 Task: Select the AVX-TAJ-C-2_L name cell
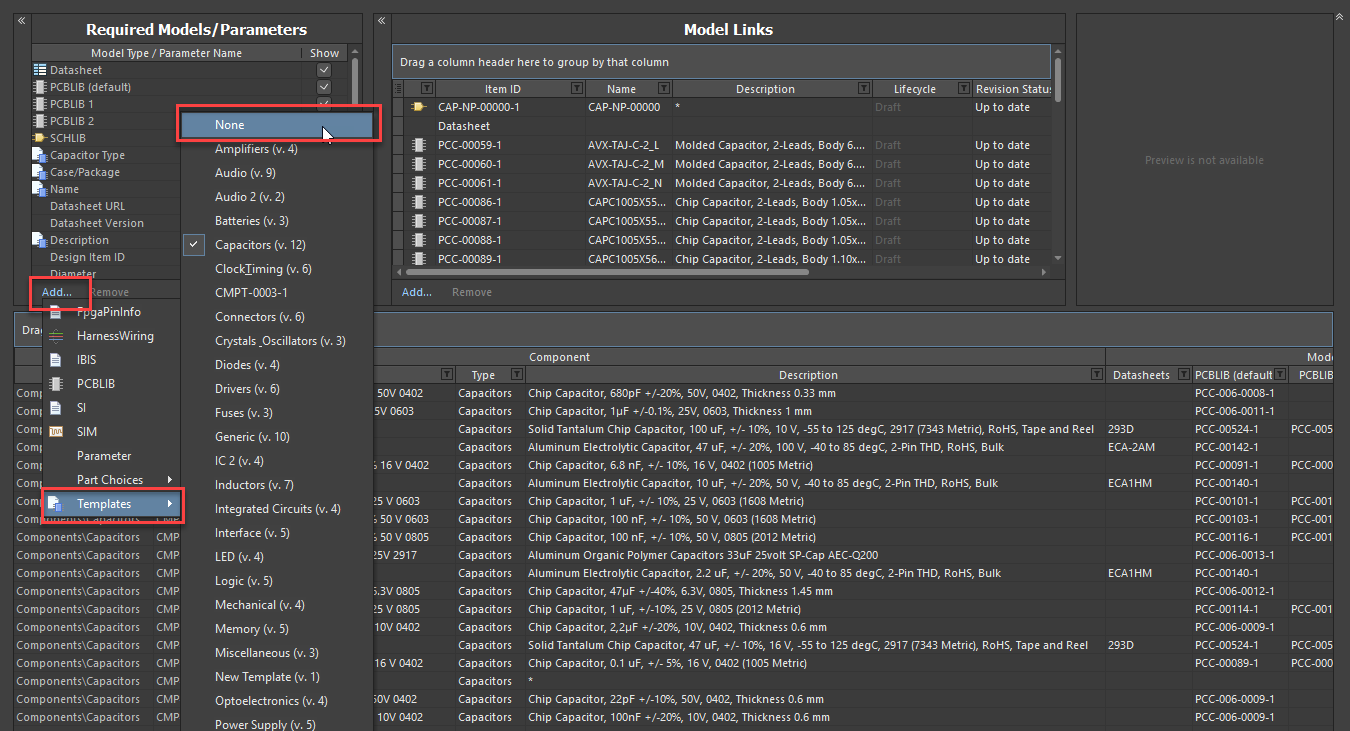628,145
